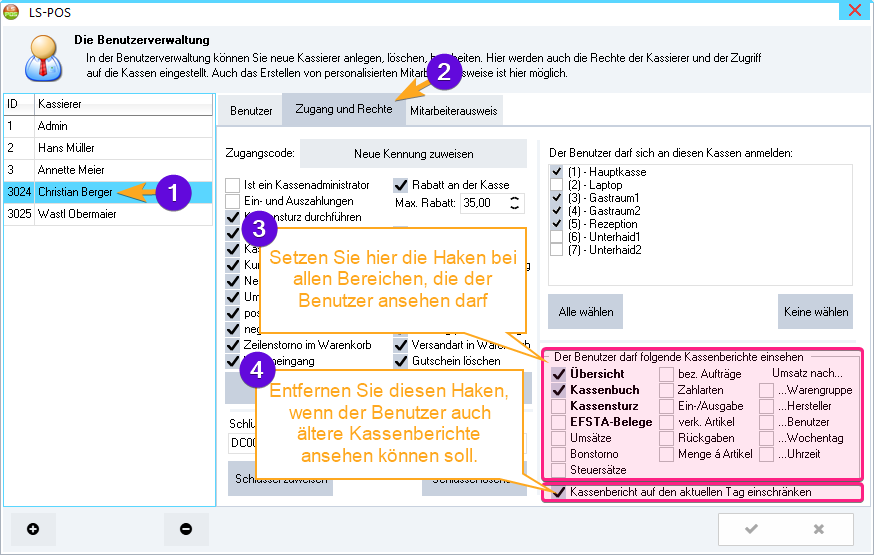Screen dimensions: 874x555
Task: Click the remove user minus icon
Action: click(x=186, y=529)
